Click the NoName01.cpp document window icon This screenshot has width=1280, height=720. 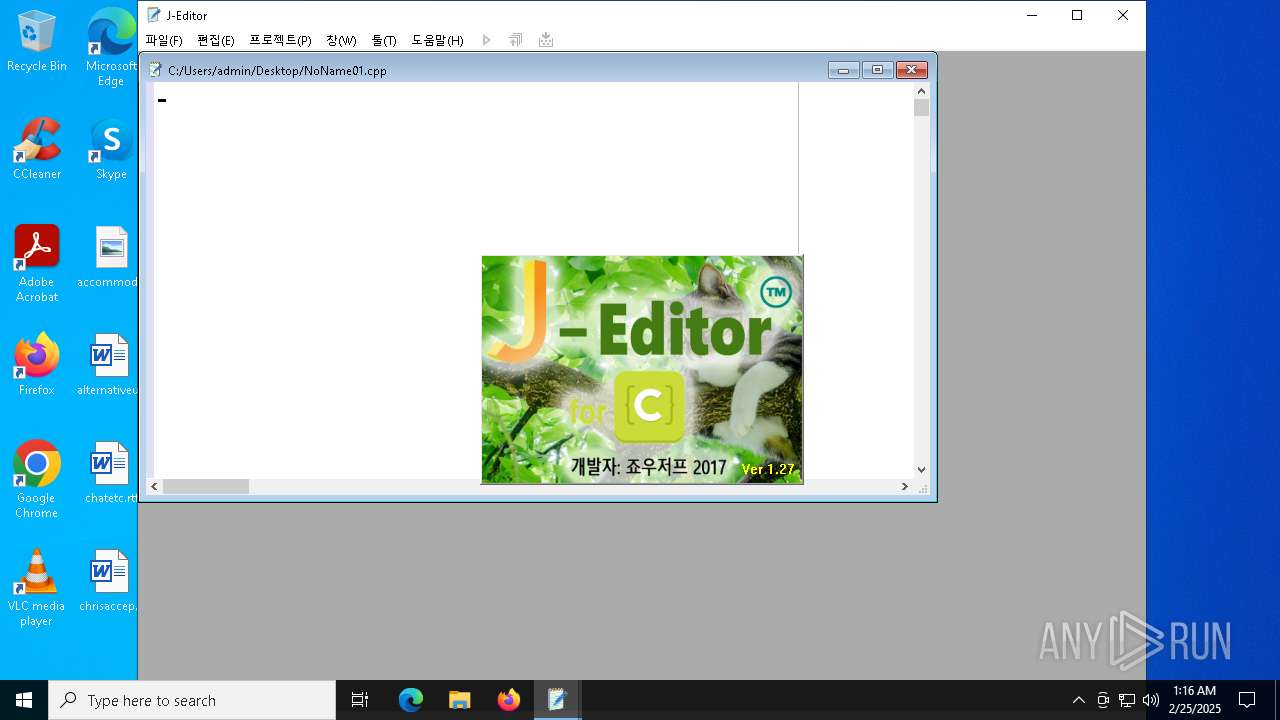click(x=156, y=70)
